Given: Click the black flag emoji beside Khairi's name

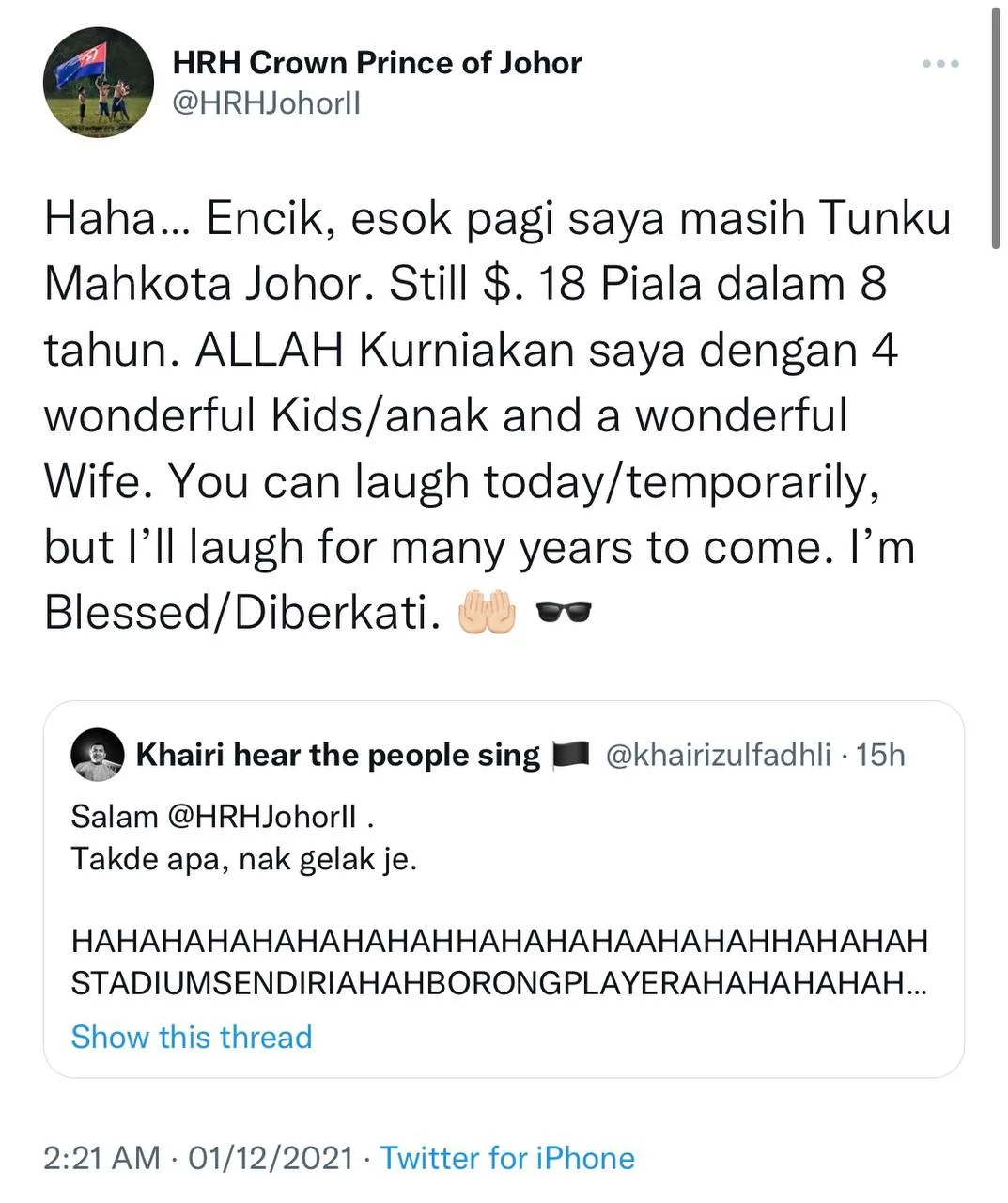Looking at the screenshot, I should pyautogui.click(x=570, y=755).
